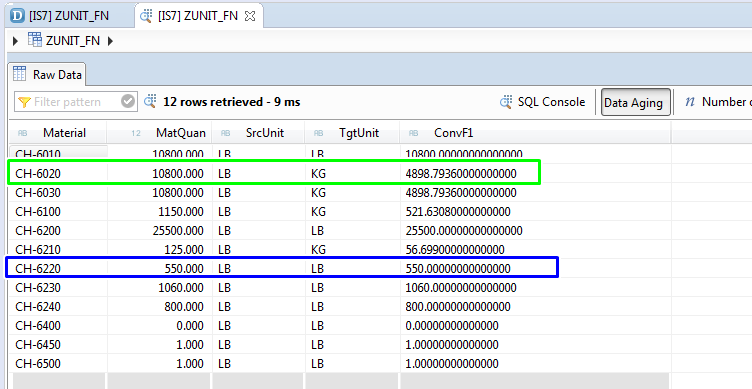Click the Number icon in toolbar

[690, 102]
